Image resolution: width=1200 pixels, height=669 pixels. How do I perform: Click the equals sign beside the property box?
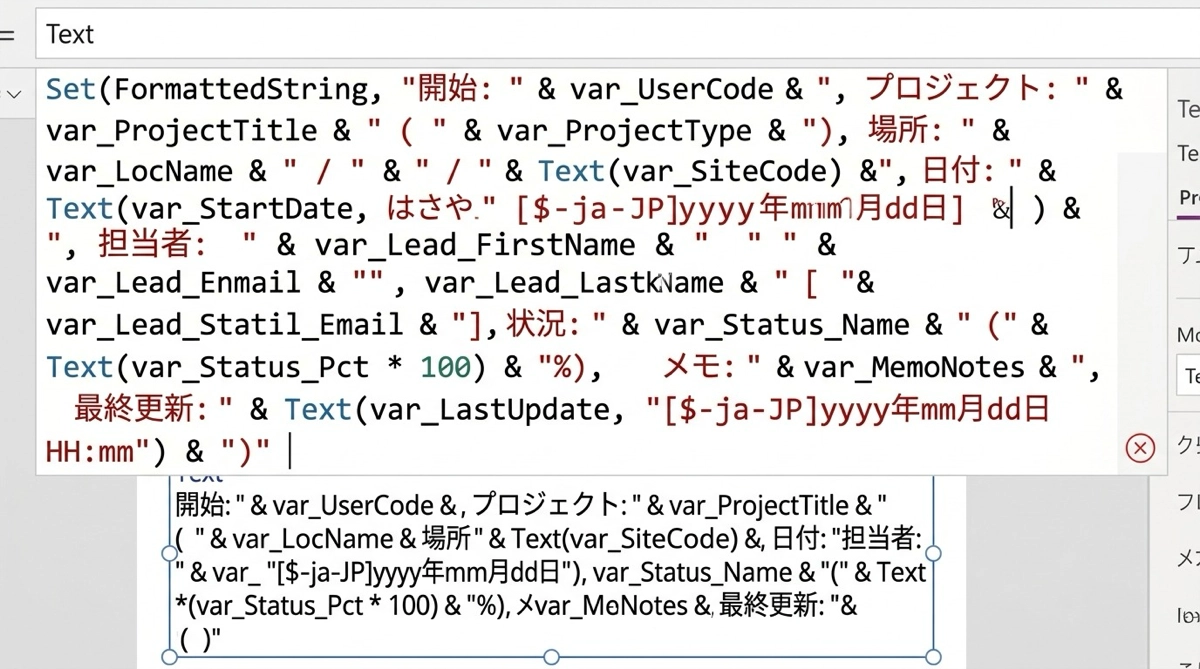tap(8, 35)
